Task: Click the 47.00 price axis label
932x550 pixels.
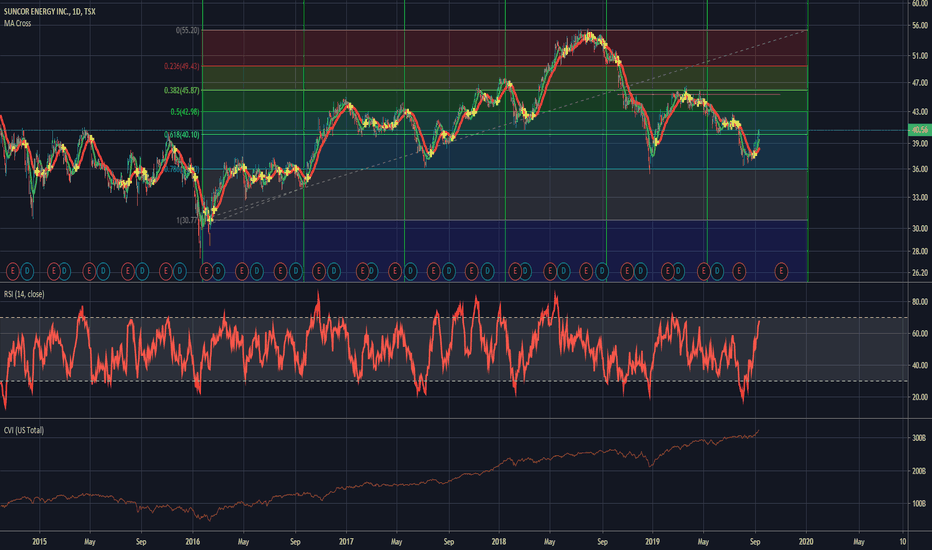Action: point(920,83)
